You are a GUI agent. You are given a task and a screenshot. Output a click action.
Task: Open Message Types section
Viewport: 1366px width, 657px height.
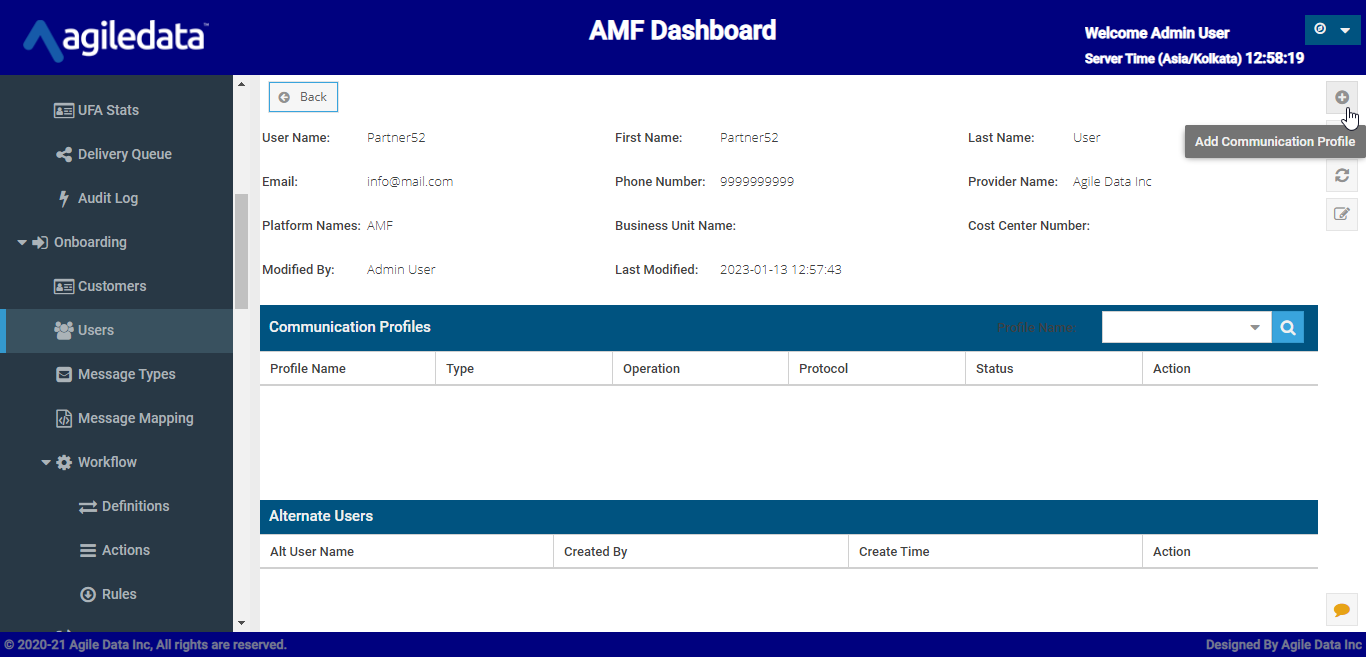point(126,374)
